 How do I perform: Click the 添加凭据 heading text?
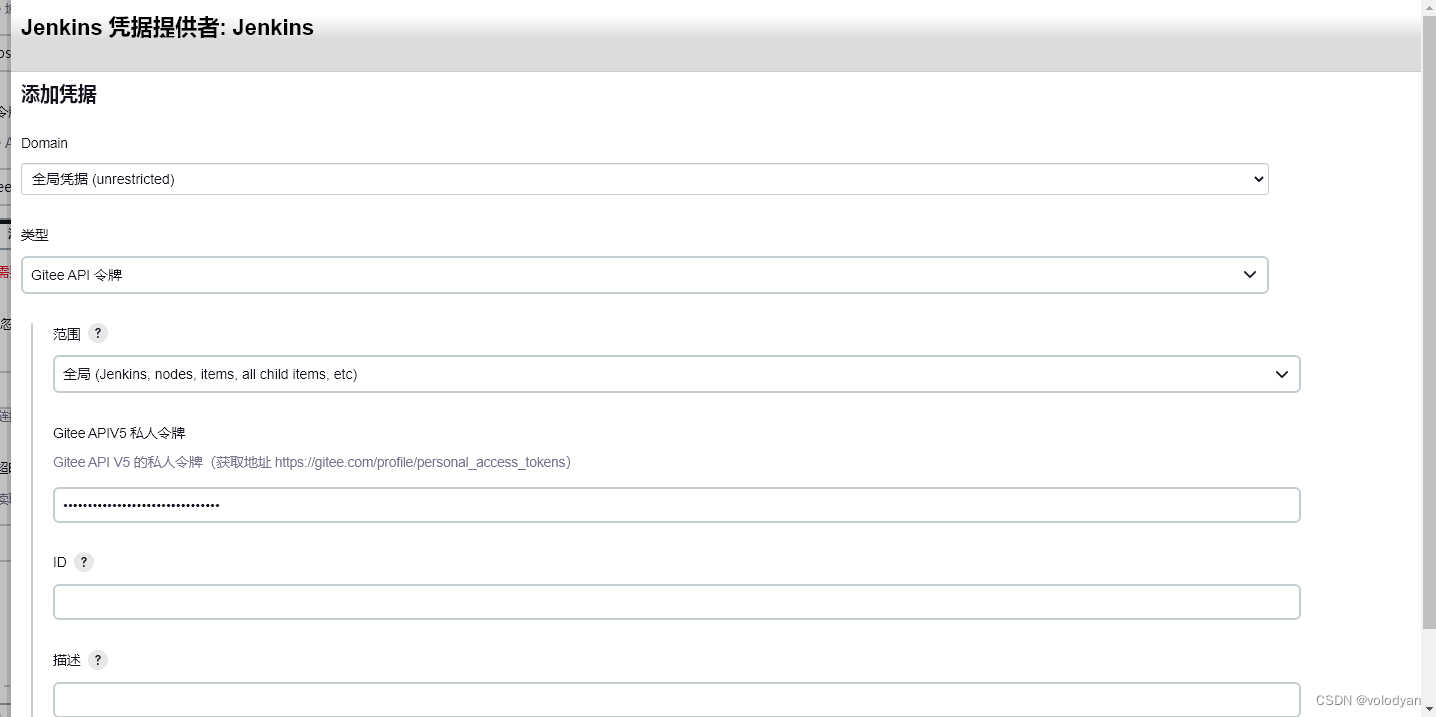[58, 95]
